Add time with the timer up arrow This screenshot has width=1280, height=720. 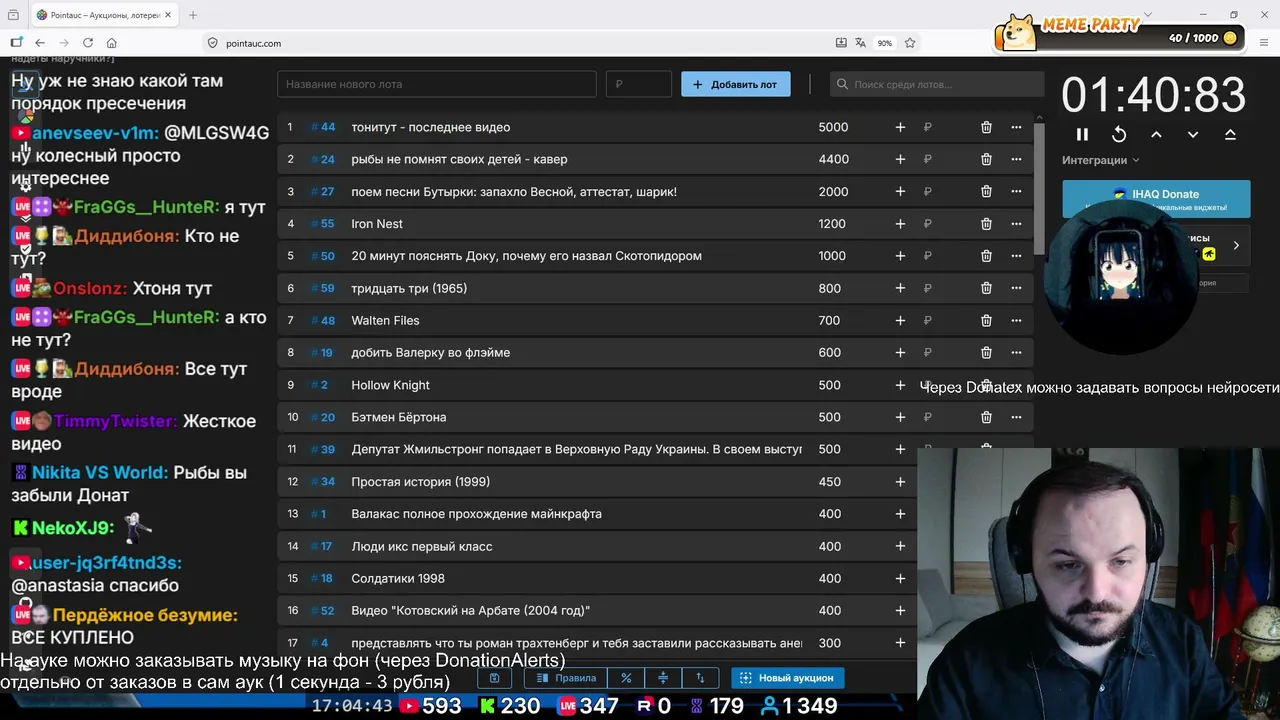(1156, 134)
